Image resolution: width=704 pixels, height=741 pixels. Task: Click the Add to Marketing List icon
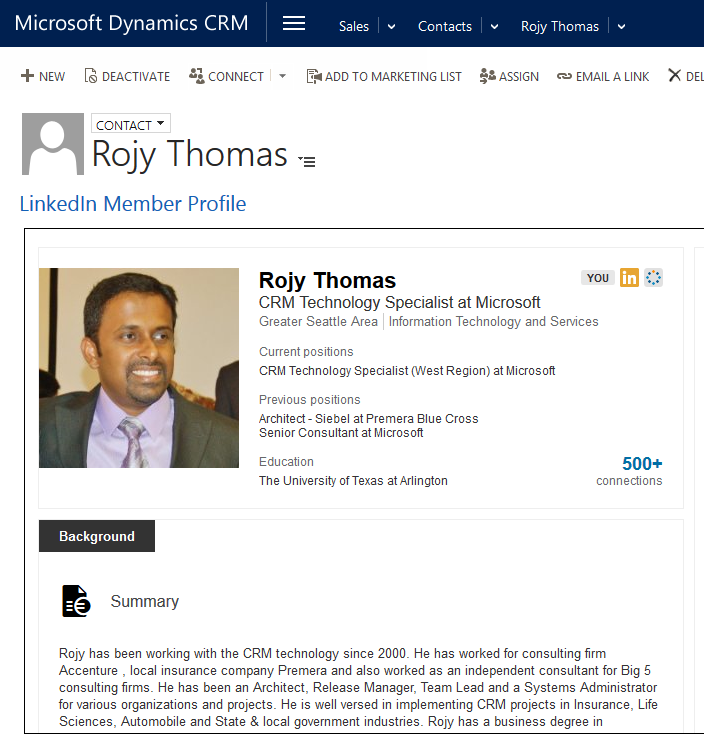pos(314,76)
